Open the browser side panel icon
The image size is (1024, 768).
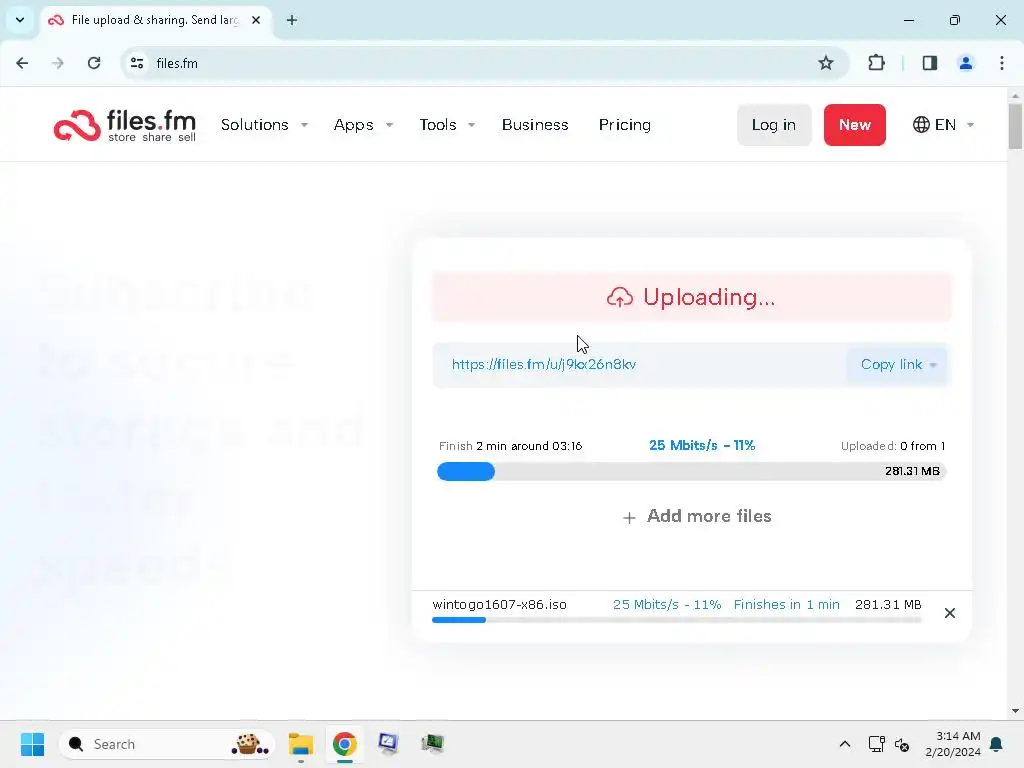930,63
